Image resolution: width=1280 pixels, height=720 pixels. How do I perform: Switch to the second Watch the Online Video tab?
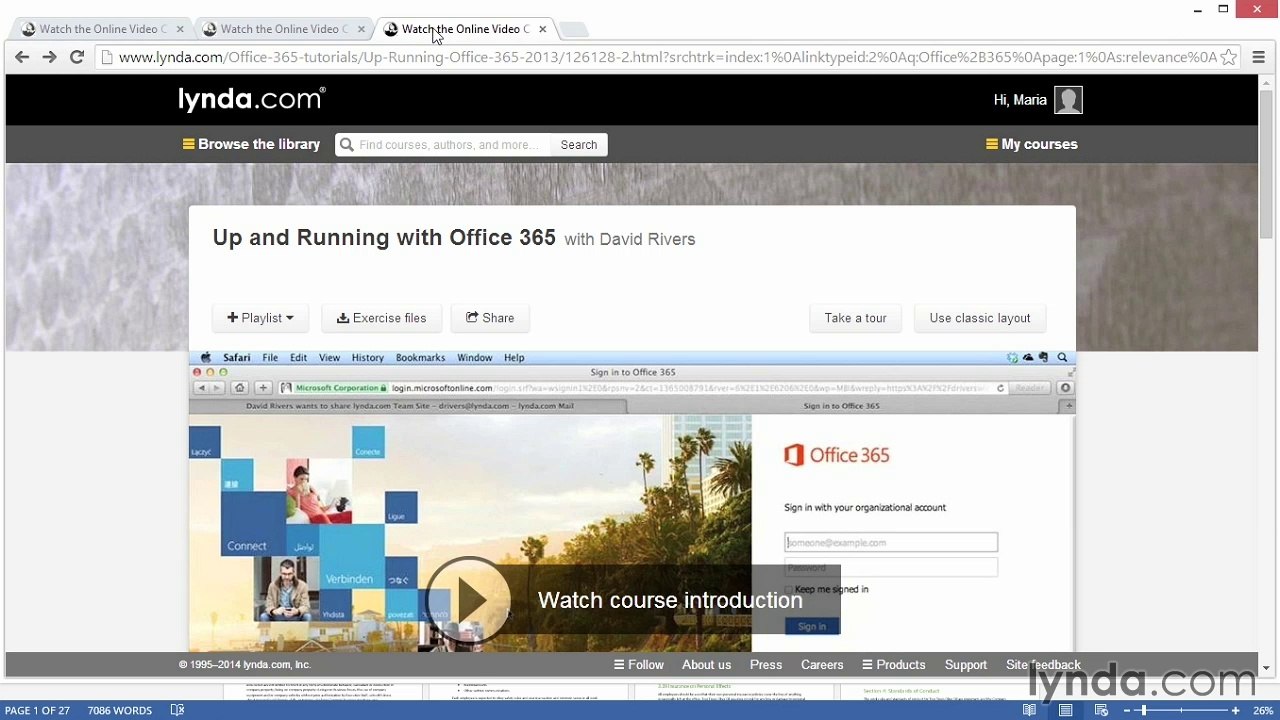[283, 29]
